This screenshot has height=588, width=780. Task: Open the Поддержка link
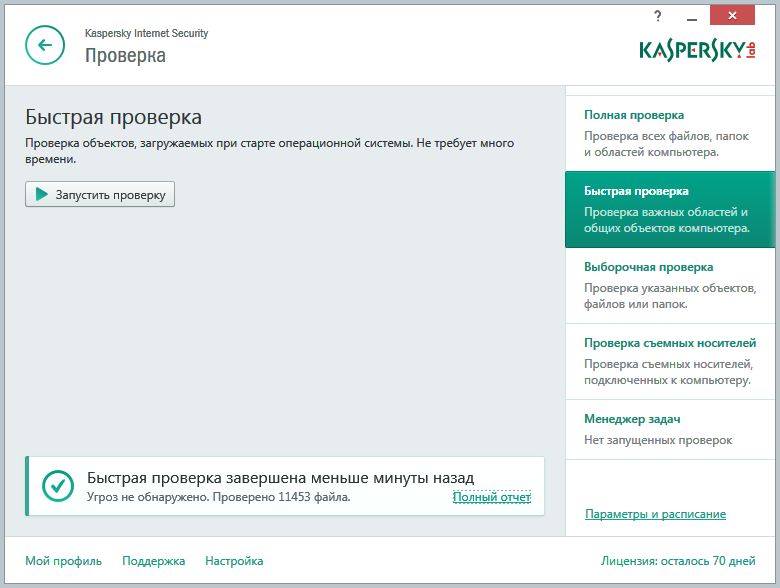pyautogui.click(x=154, y=561)
